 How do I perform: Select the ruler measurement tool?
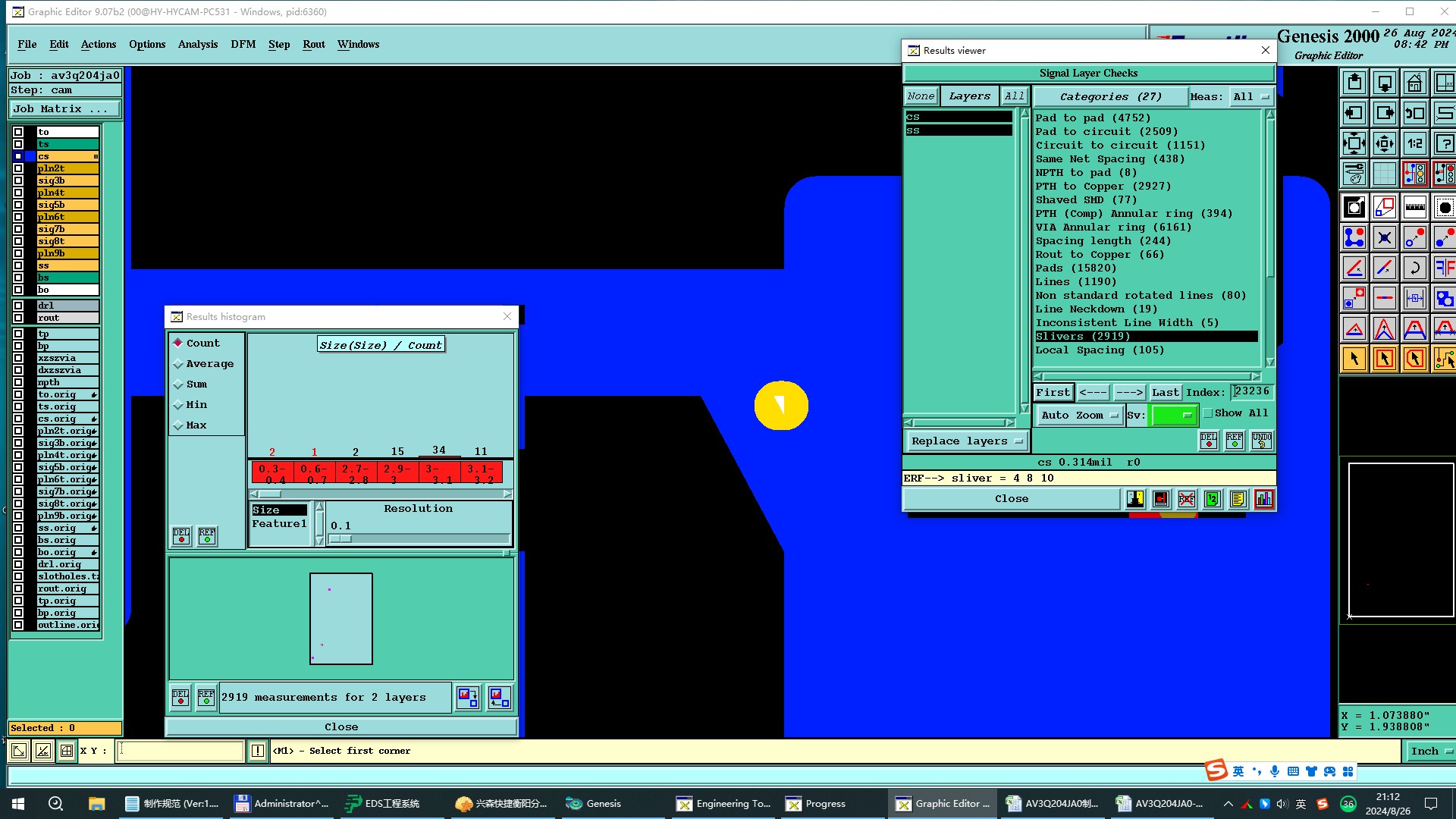[1414, 207]
